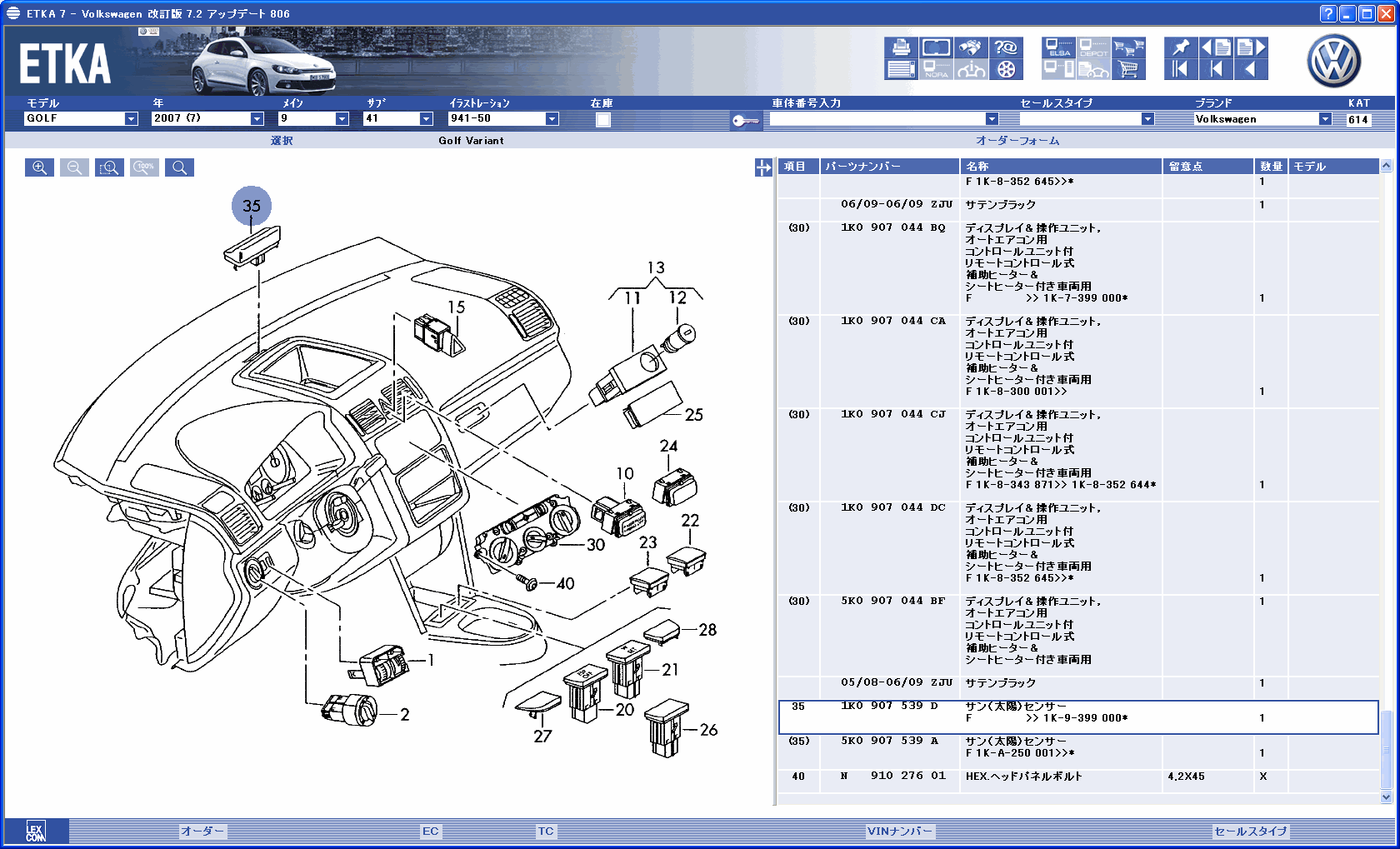
Task: Open the ブランド dropdown showing Volkswagen
Action: (1325, 119)
